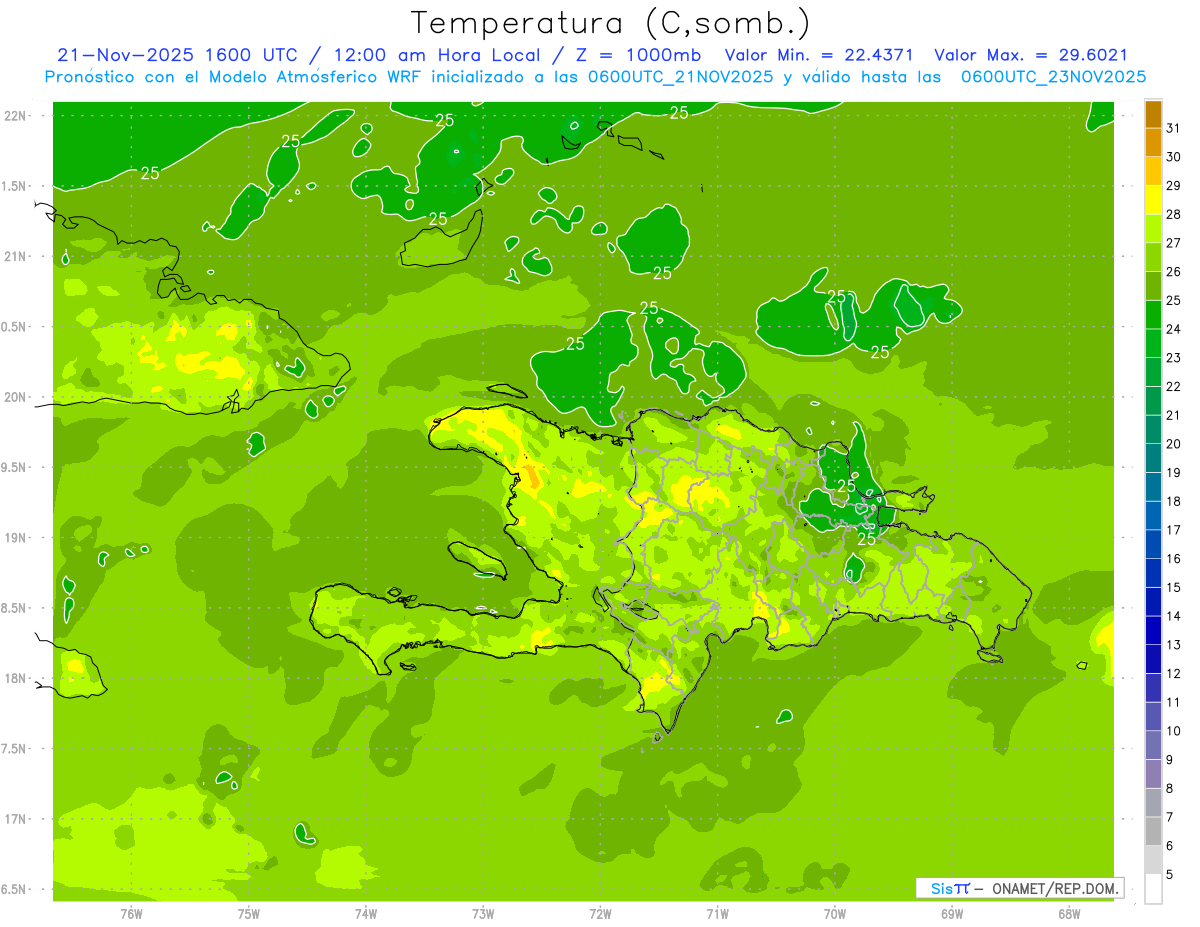The width and height of the screenshot is (1200, 927).
Task: Click the "Temperatura (C,somb.)" map title
Action: pyautogui.click(x=610, y=24)
